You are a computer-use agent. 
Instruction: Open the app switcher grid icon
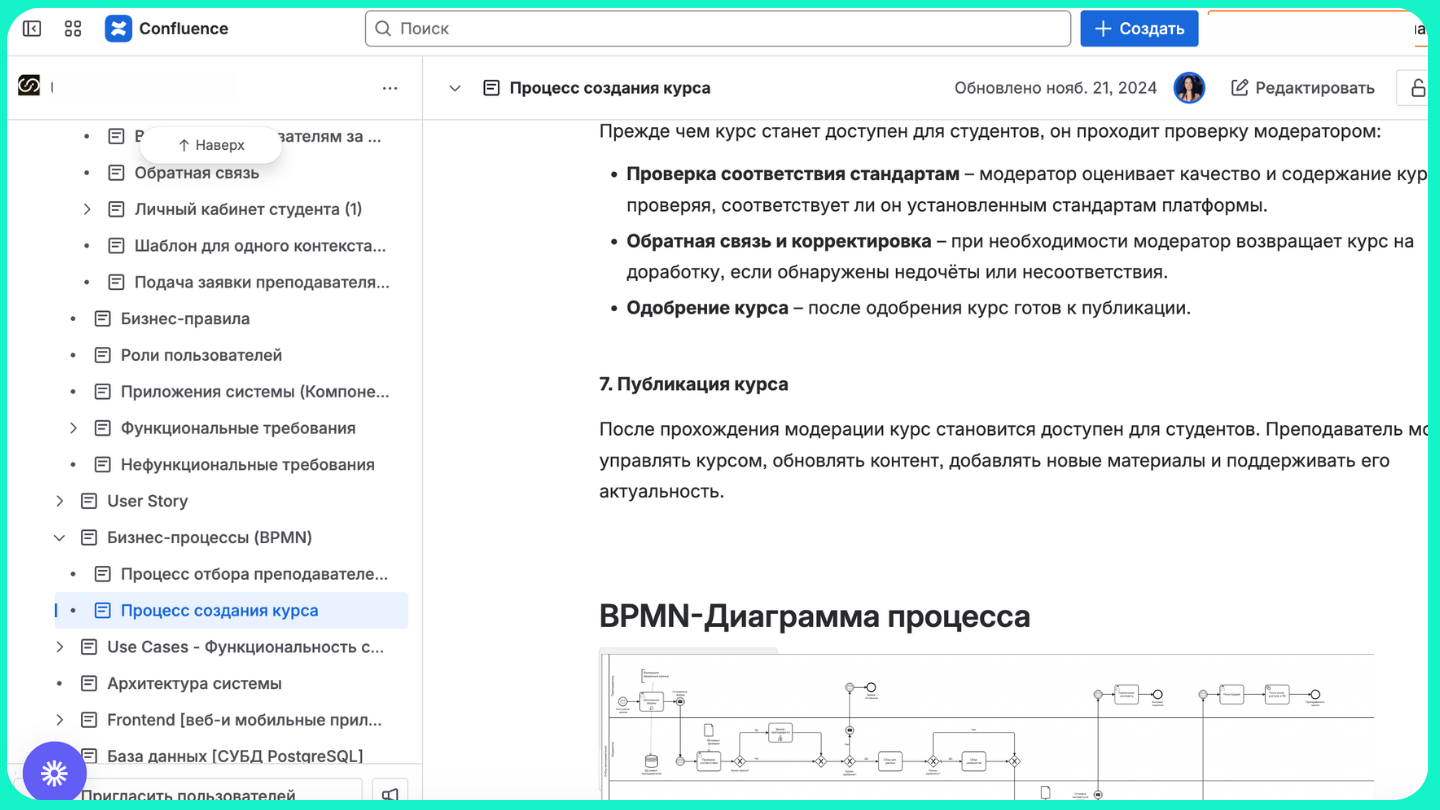tap(73, 29)
